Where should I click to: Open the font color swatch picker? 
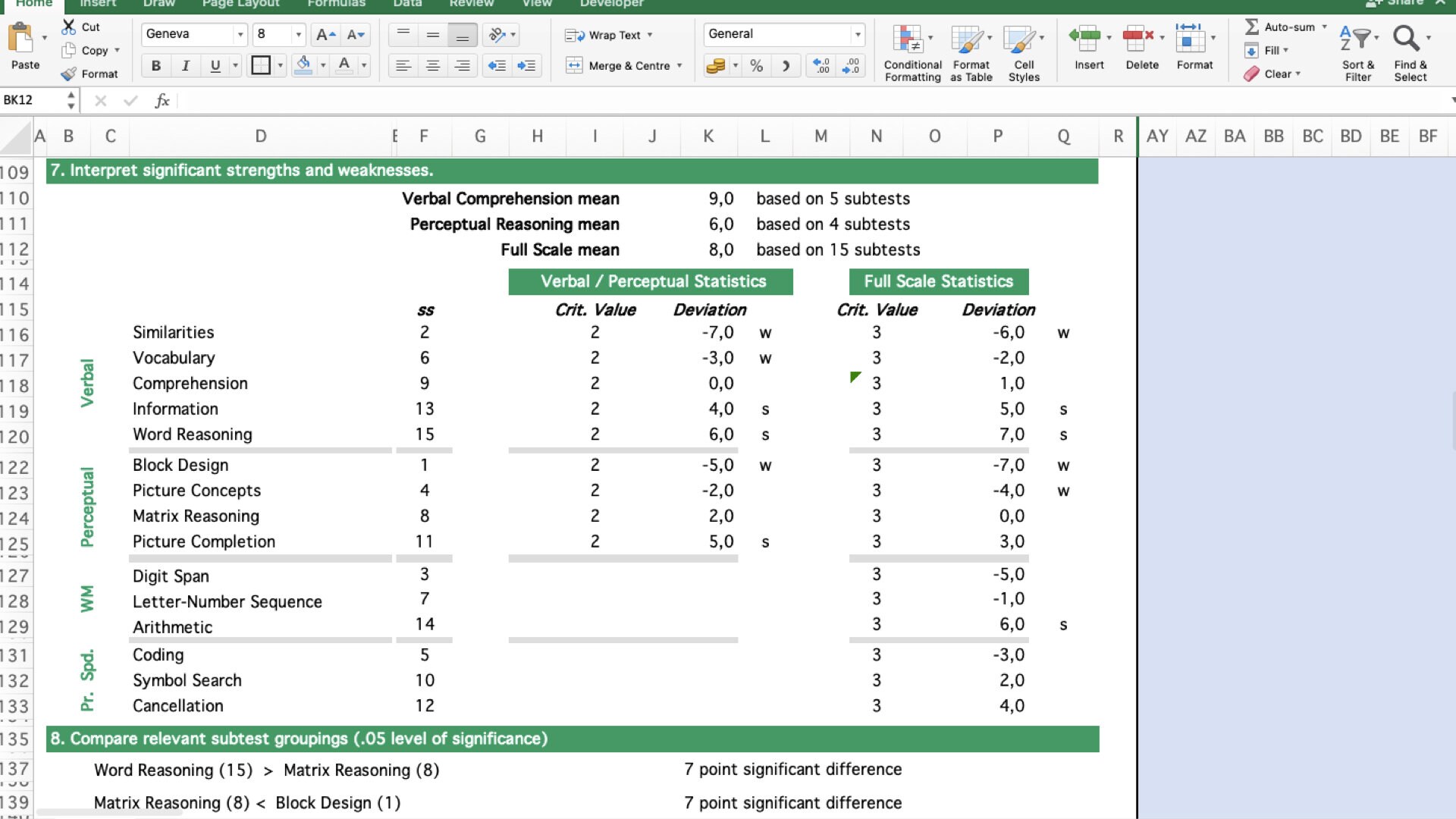point(362,65)
